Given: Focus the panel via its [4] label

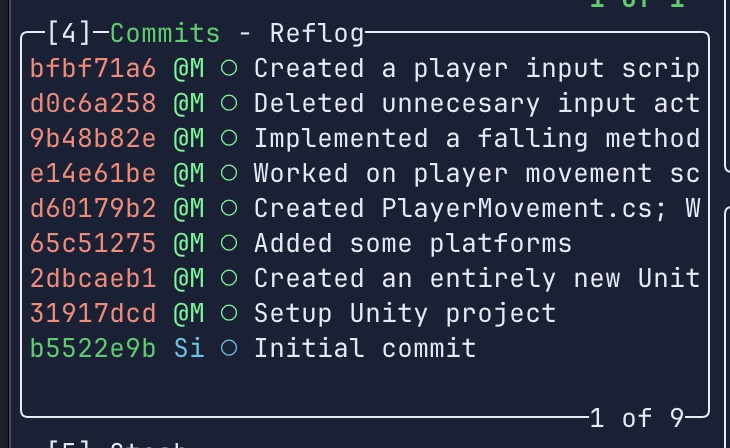Looking at the screenshot, I should click(69, 33).
